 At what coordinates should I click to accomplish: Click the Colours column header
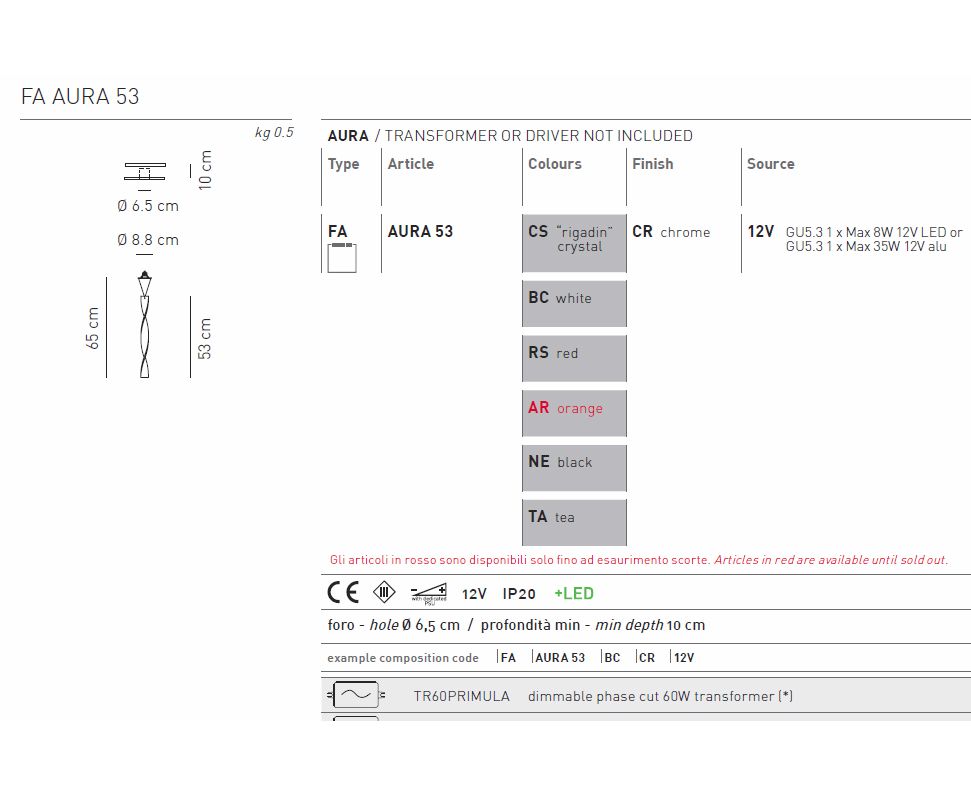[x=554, y=164]
